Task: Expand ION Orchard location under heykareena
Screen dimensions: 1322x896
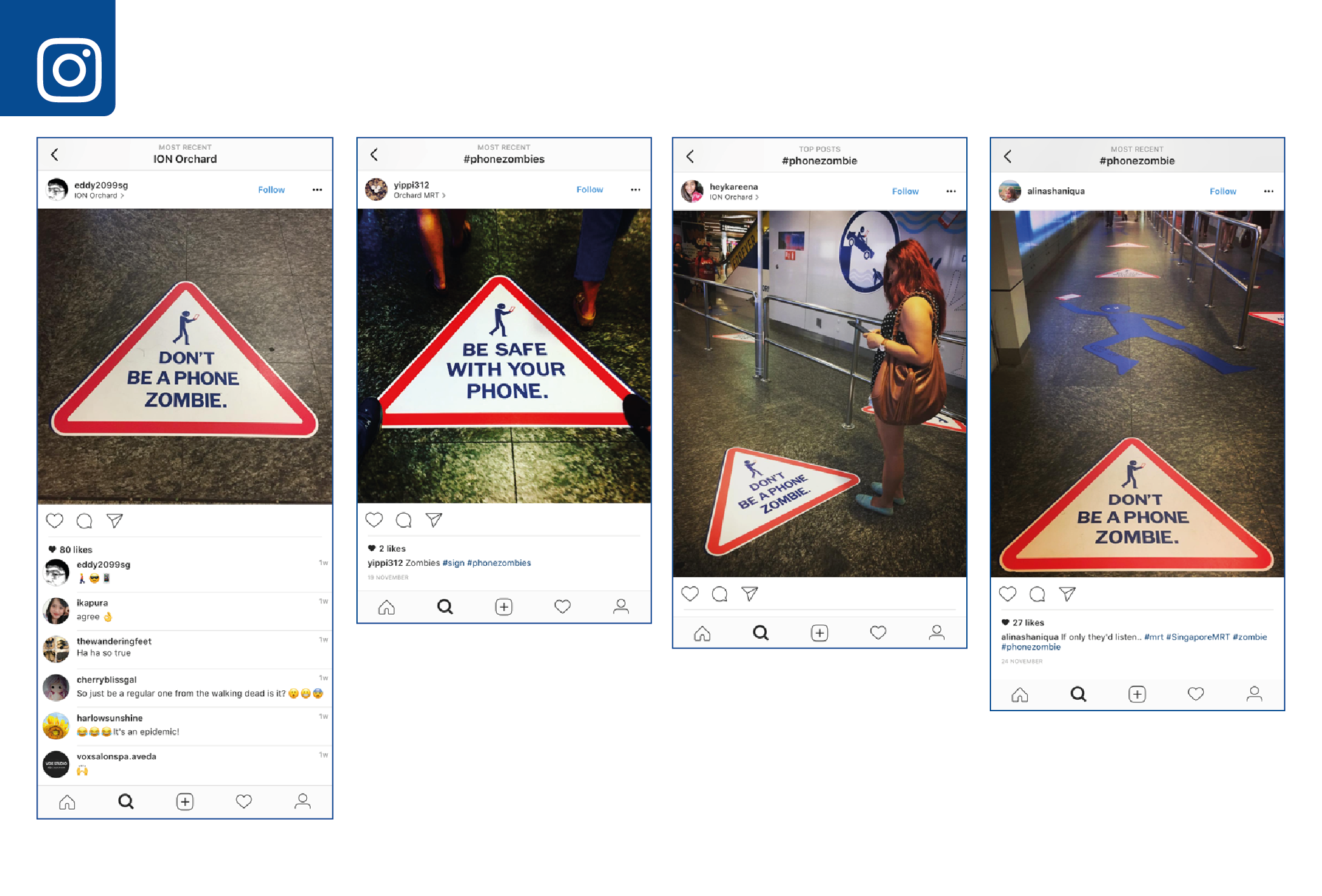Action: (734, 197)
